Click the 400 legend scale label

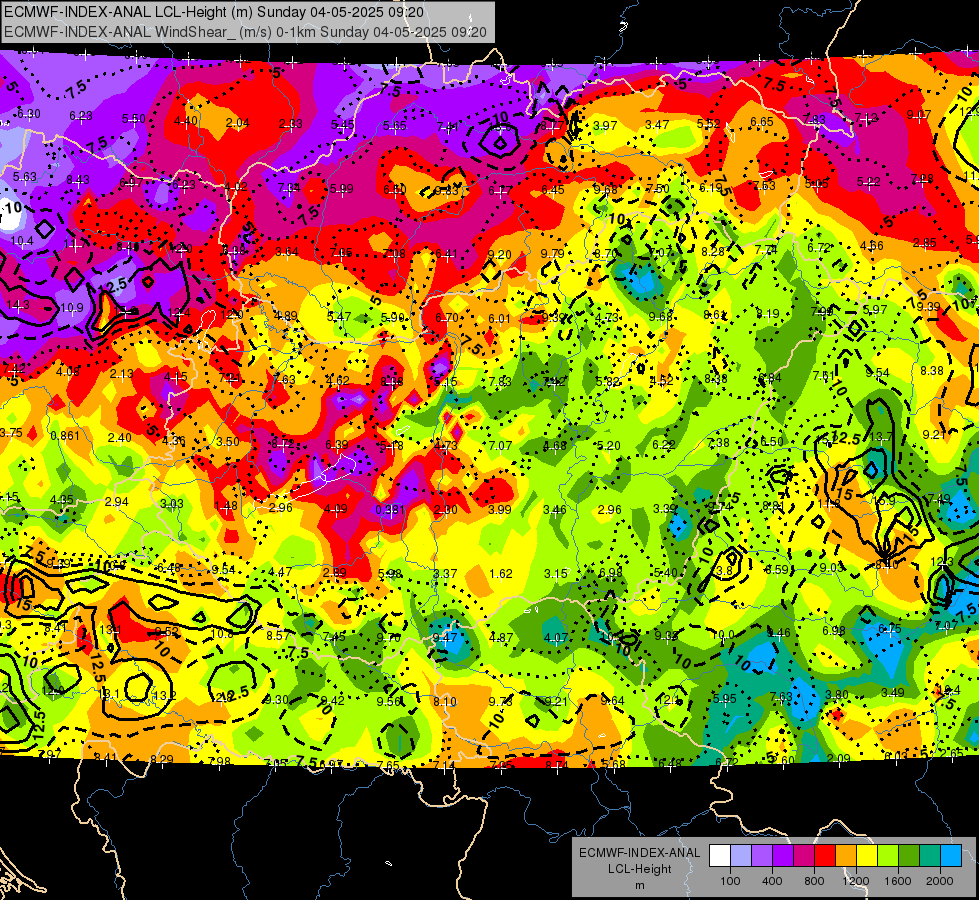[772, 881]
